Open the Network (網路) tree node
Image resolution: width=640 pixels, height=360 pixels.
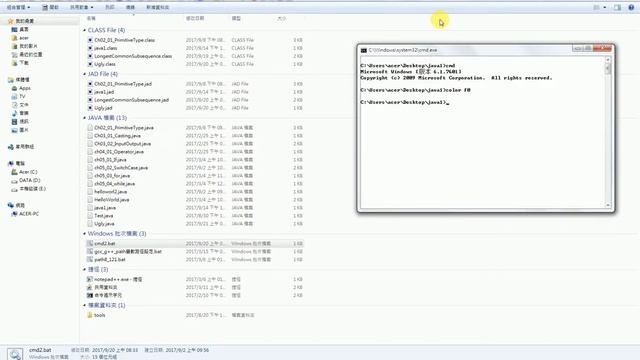(20, 205)
